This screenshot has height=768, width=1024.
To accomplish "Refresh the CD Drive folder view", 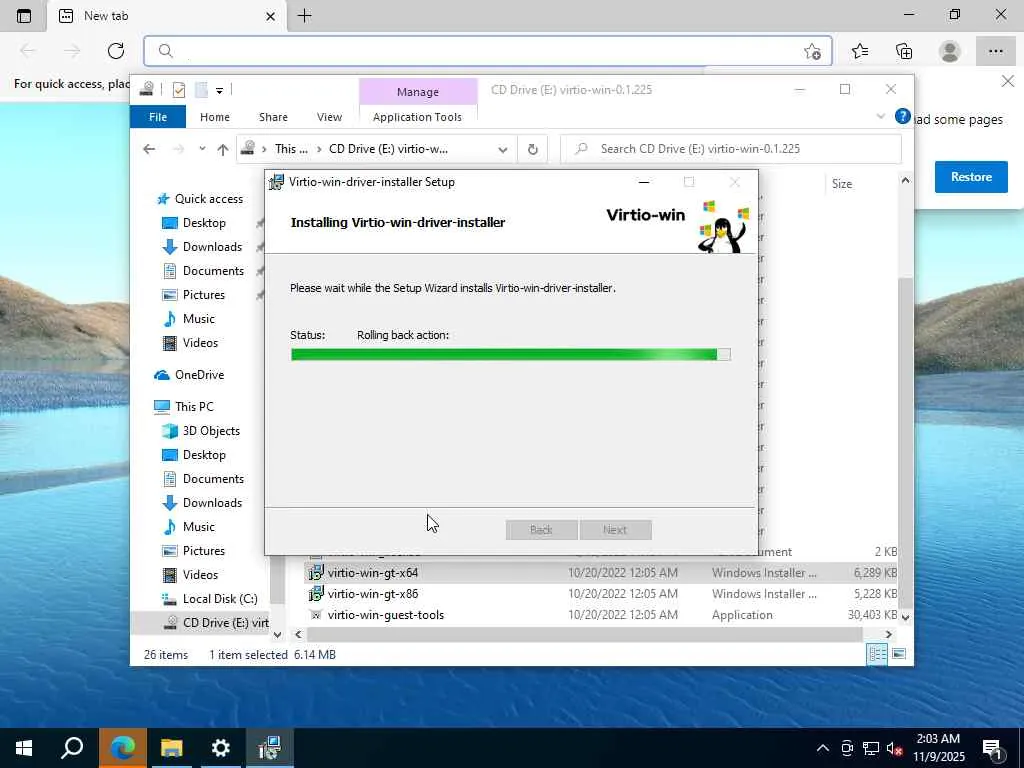I will coord(532,149).
